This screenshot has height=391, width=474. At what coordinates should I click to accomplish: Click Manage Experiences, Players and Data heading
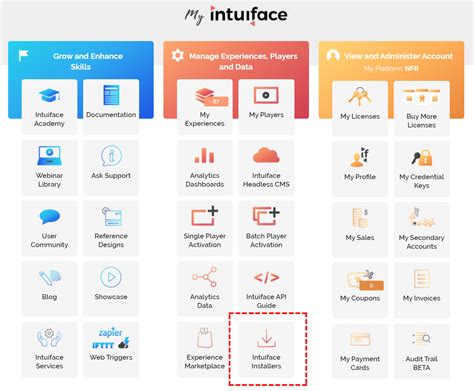pyautogui.click(x=243, y=61)
